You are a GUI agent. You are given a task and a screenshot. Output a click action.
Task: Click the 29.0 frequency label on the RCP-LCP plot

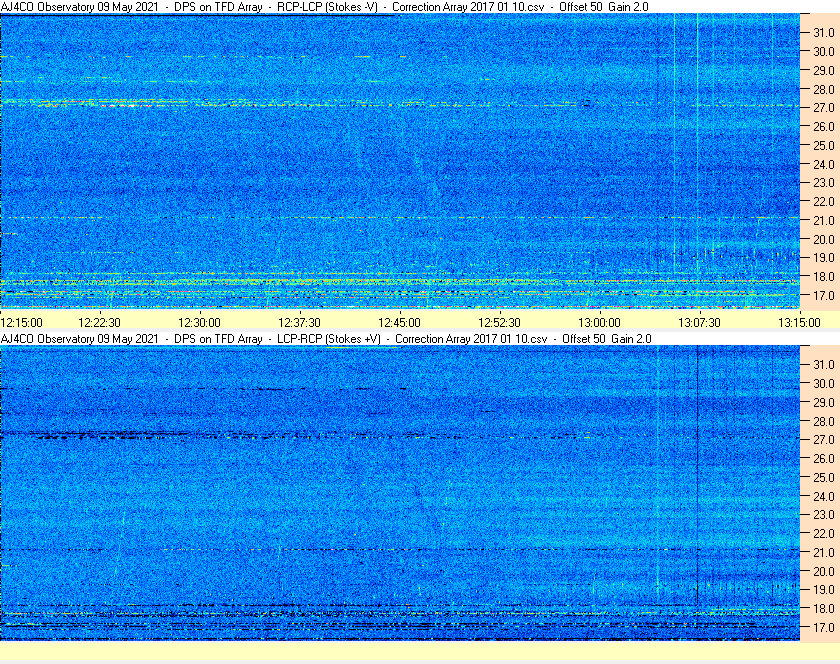[824, 70]
